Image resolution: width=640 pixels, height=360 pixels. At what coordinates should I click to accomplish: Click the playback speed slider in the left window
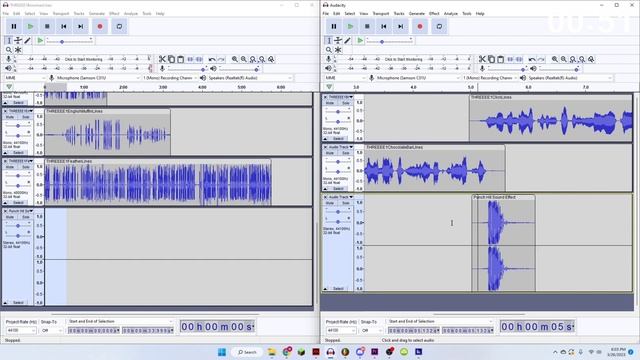point(69,41)
